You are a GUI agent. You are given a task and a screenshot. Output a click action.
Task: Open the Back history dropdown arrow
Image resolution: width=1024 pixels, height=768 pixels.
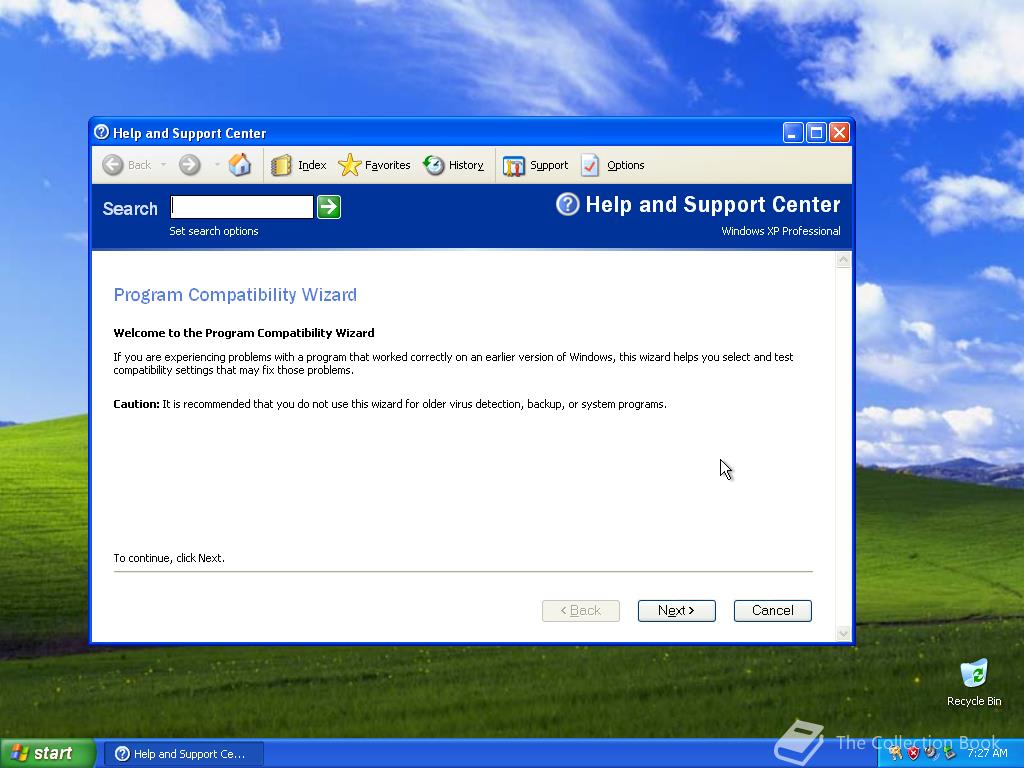point(163,165)
